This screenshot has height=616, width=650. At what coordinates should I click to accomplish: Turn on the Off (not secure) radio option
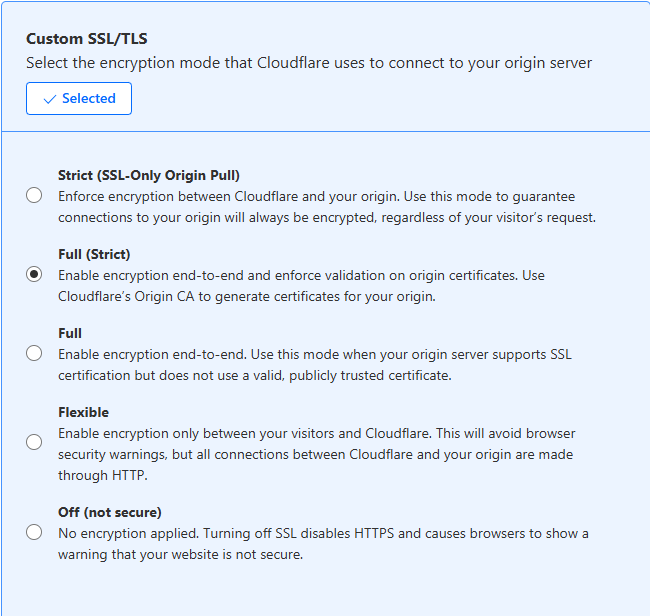click(34, 532)
